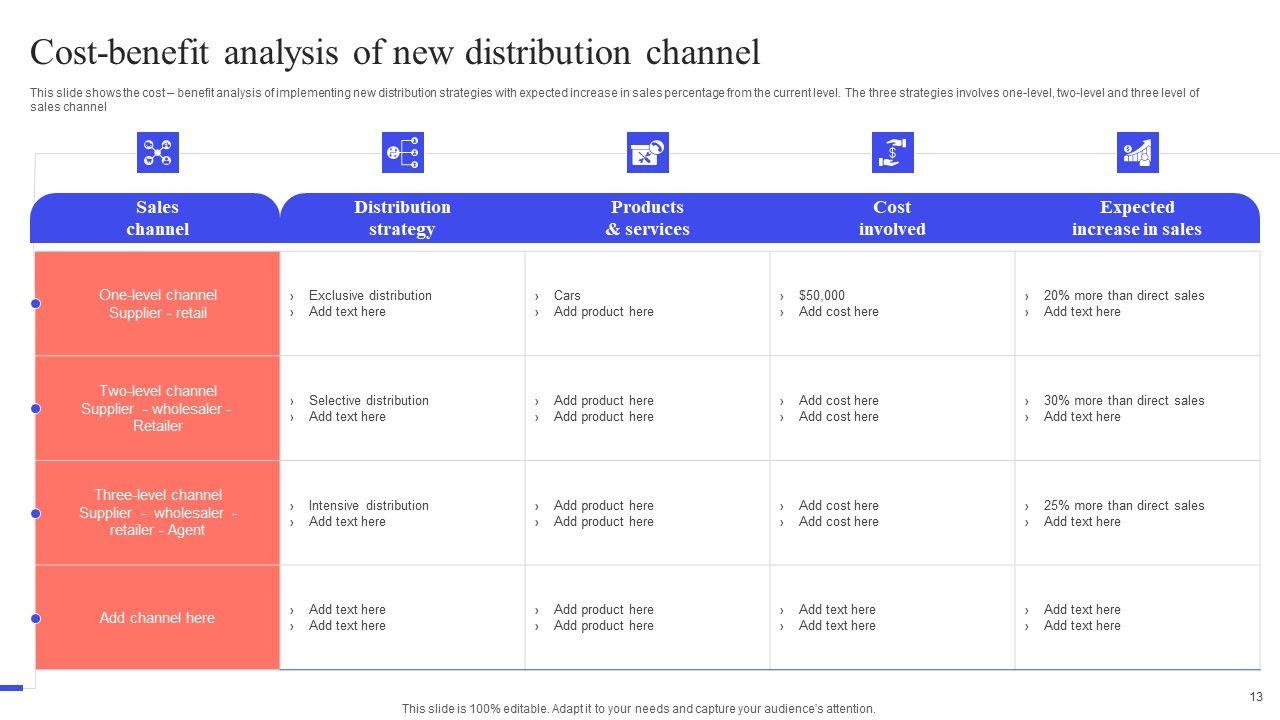Image resolution: width=1280 pixels, height=720 pixels.
Task: Select the $50,000 cost entry
Action: click(x=821, y=296)
